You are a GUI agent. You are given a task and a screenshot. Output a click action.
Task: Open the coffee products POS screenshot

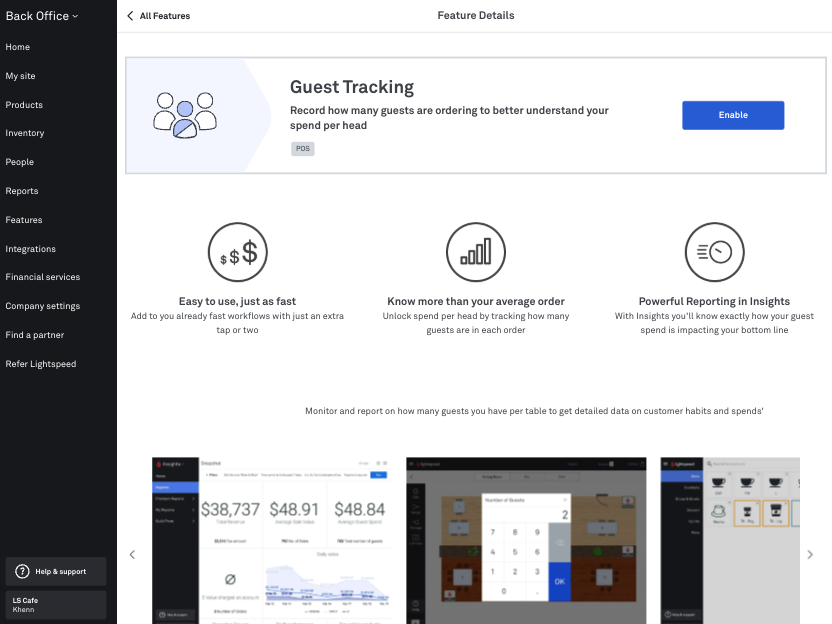tap(730, 541)
